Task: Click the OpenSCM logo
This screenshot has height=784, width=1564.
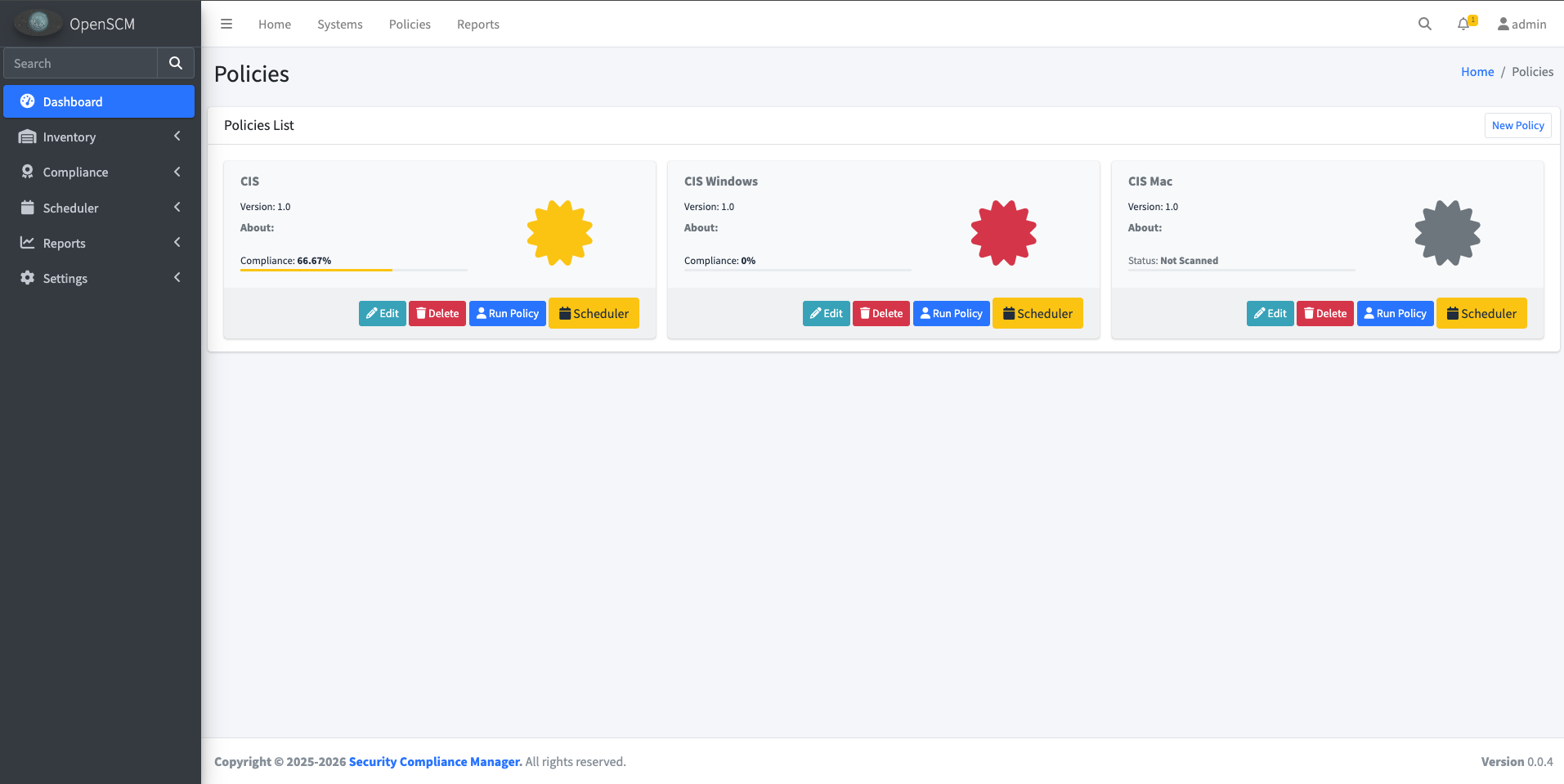Action: pyautogui.click(x=38, y=23)
